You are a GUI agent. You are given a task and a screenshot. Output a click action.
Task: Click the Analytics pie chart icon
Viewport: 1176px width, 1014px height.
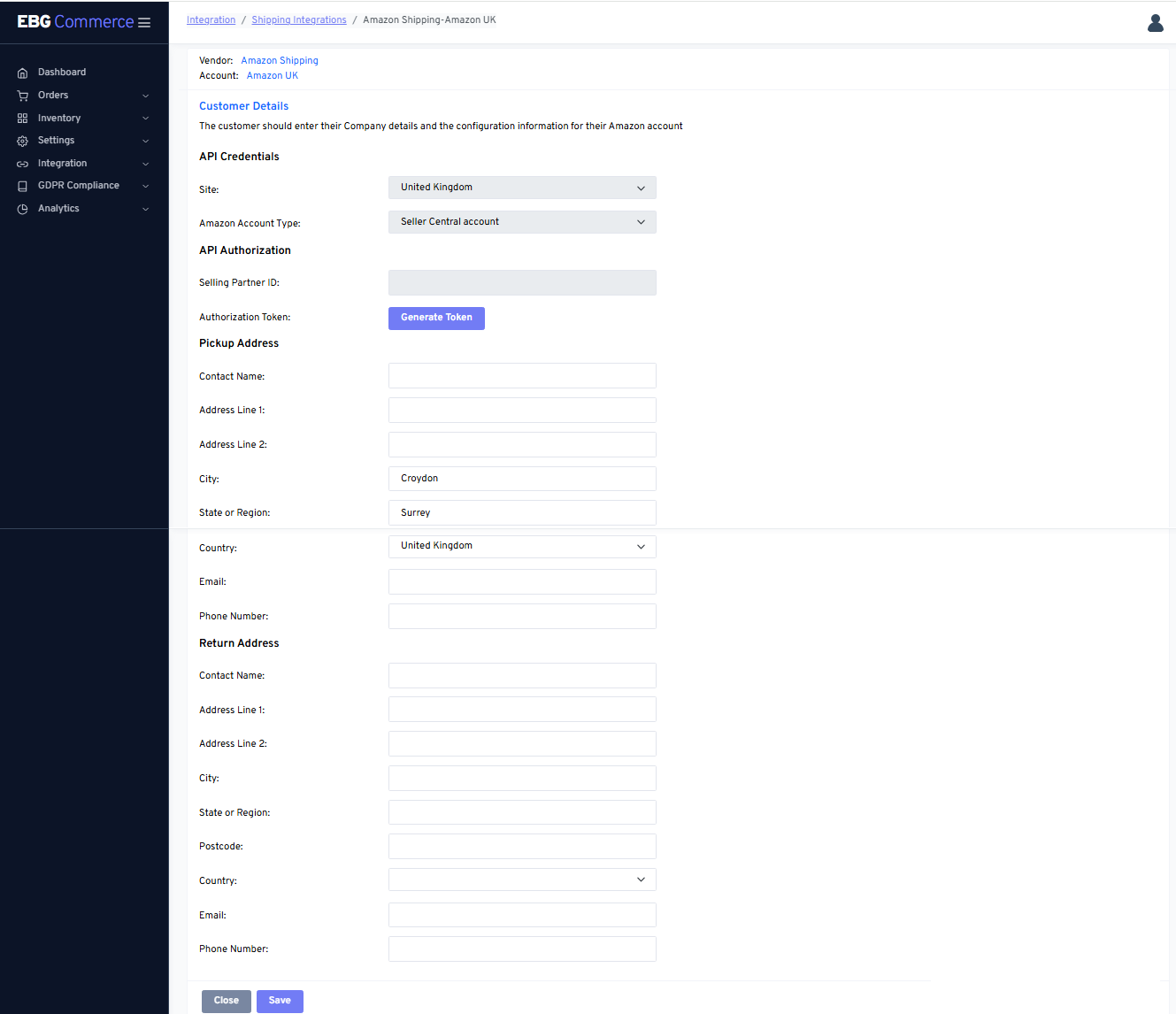[23, 209]
